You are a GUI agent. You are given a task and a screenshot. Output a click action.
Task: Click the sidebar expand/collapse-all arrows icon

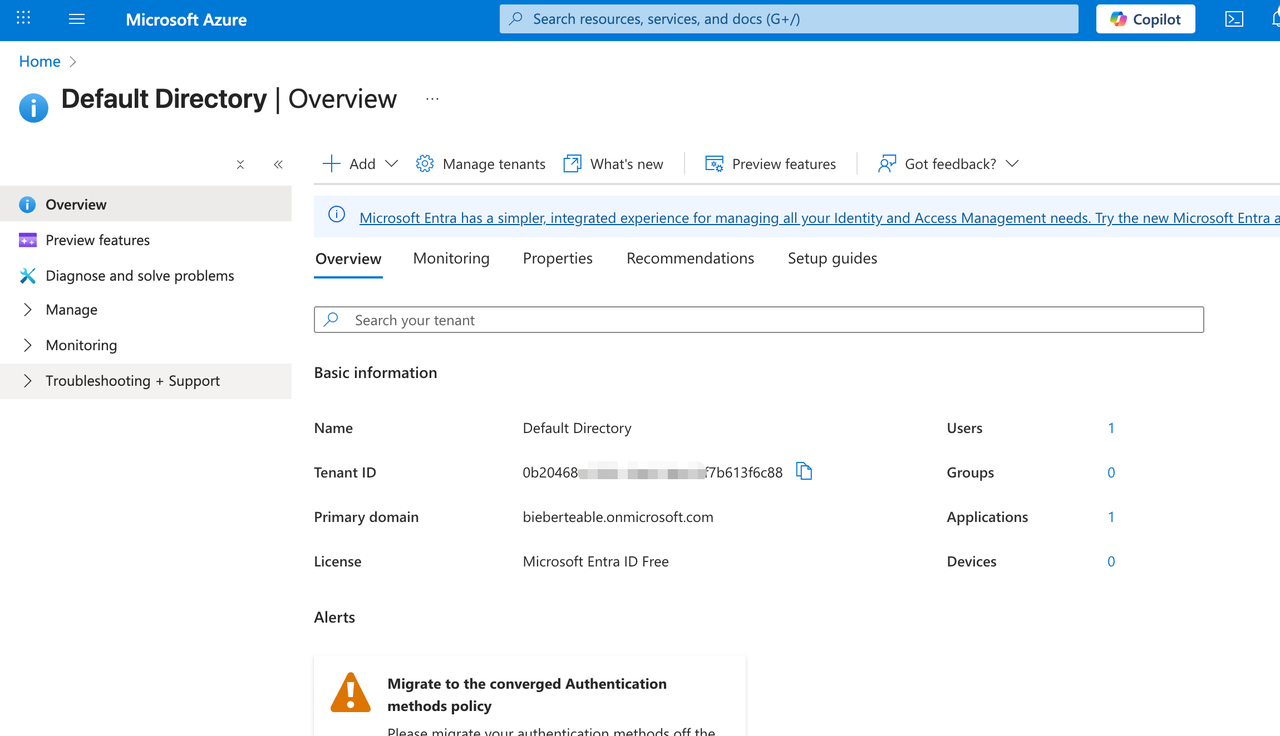tap(240, 164)
